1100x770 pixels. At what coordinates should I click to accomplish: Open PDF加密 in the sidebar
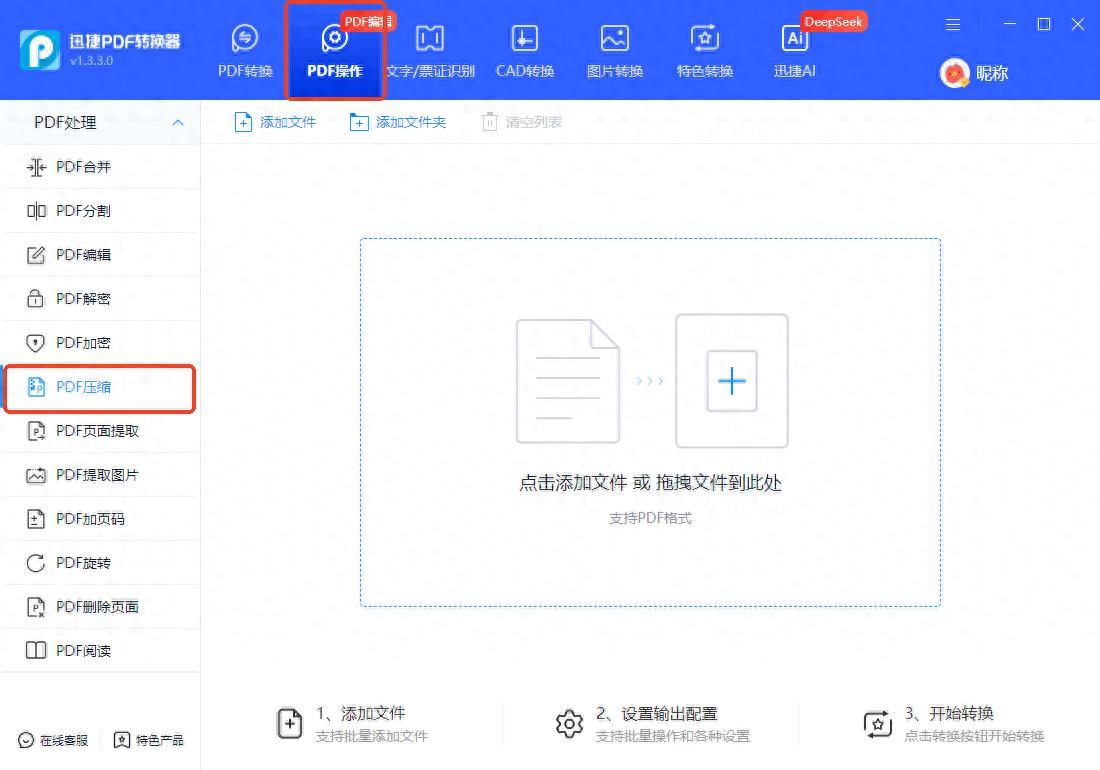pos(83,343)
